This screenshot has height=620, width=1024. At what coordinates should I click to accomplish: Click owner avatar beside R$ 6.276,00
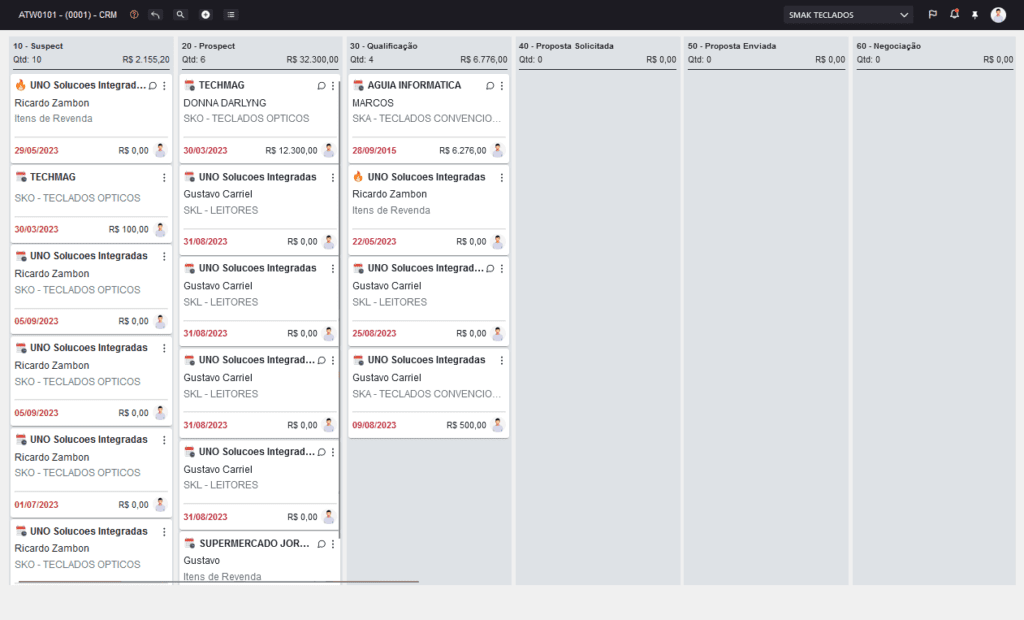pos(498,150)
